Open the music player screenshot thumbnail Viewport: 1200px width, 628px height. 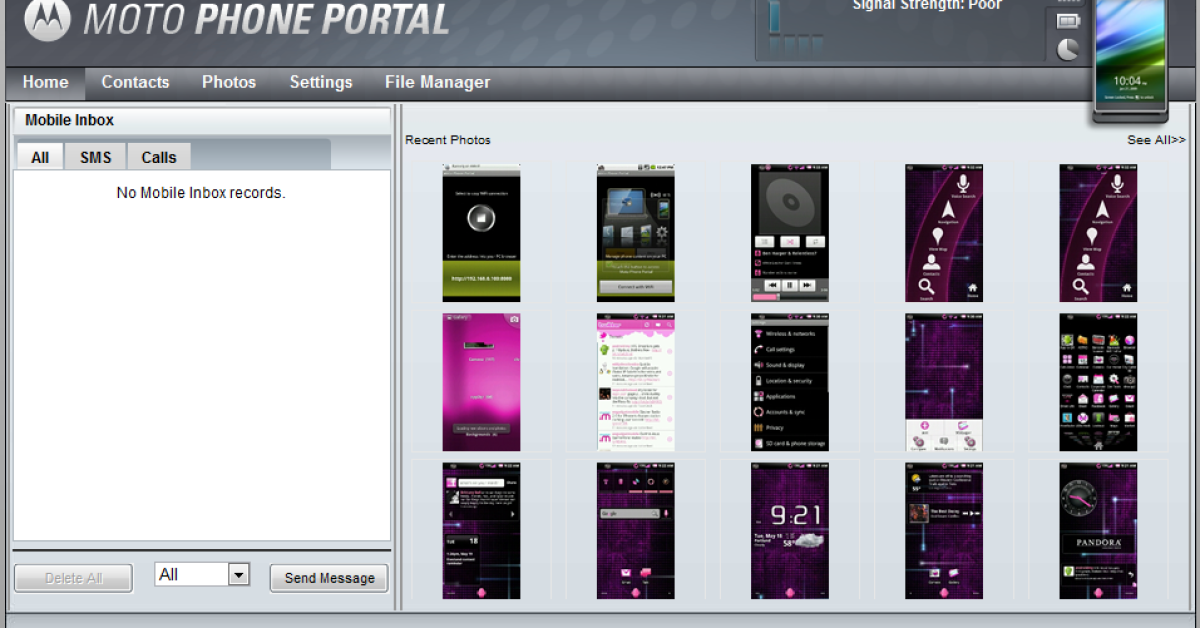(790, 233)
